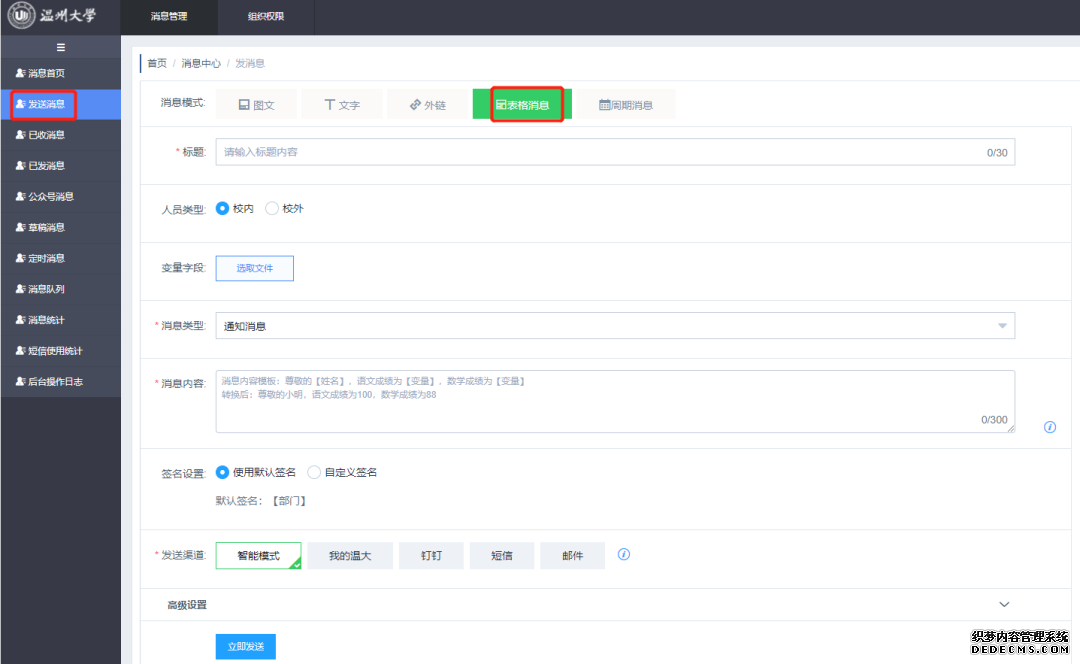
Task: Select the 校外 radio button
Action: pos(272,209)
